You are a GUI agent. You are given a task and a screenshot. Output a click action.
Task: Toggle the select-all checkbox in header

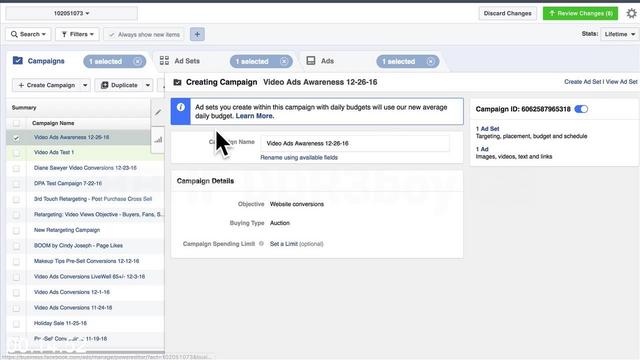[x=16, y=123]
